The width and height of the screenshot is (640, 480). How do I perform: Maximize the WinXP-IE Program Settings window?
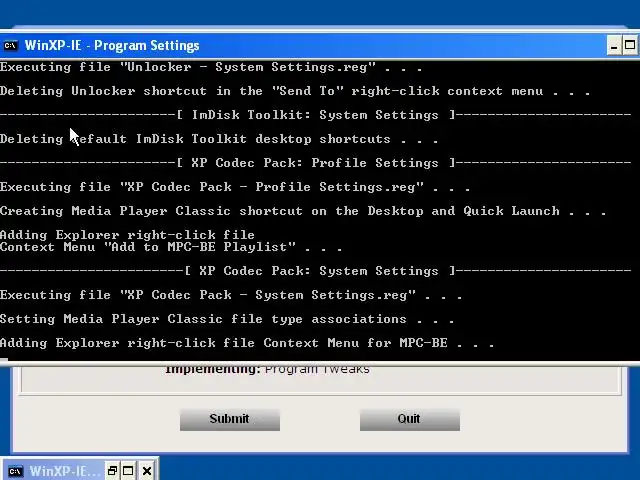click(x=630, y=45)
